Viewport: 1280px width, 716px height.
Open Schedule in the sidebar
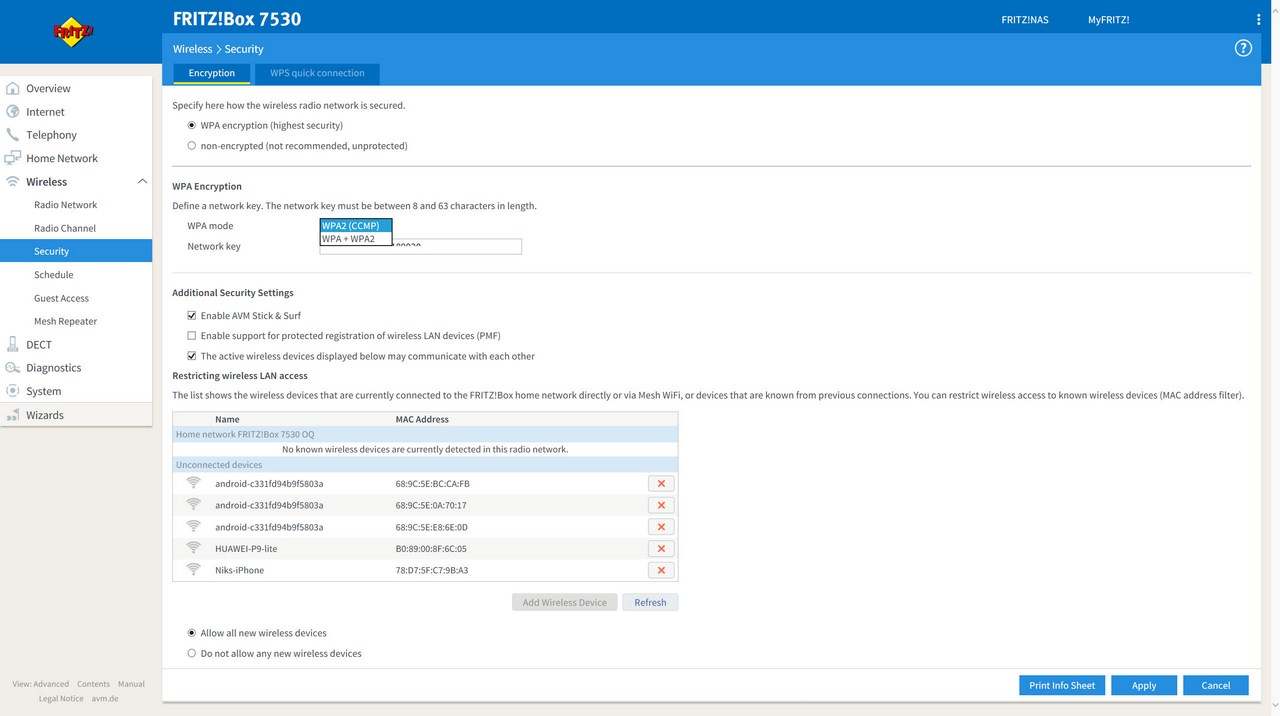tap(54, 275)
